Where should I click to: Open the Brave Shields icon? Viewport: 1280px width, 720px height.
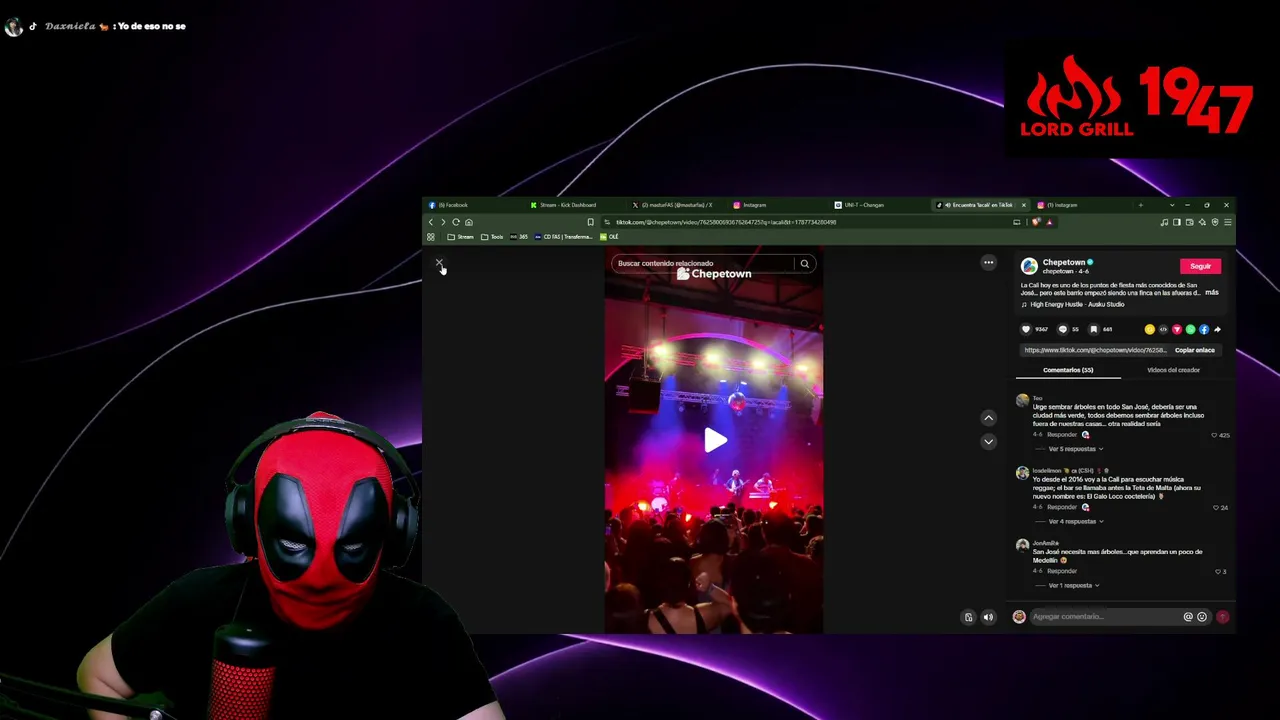point(1036,222)
